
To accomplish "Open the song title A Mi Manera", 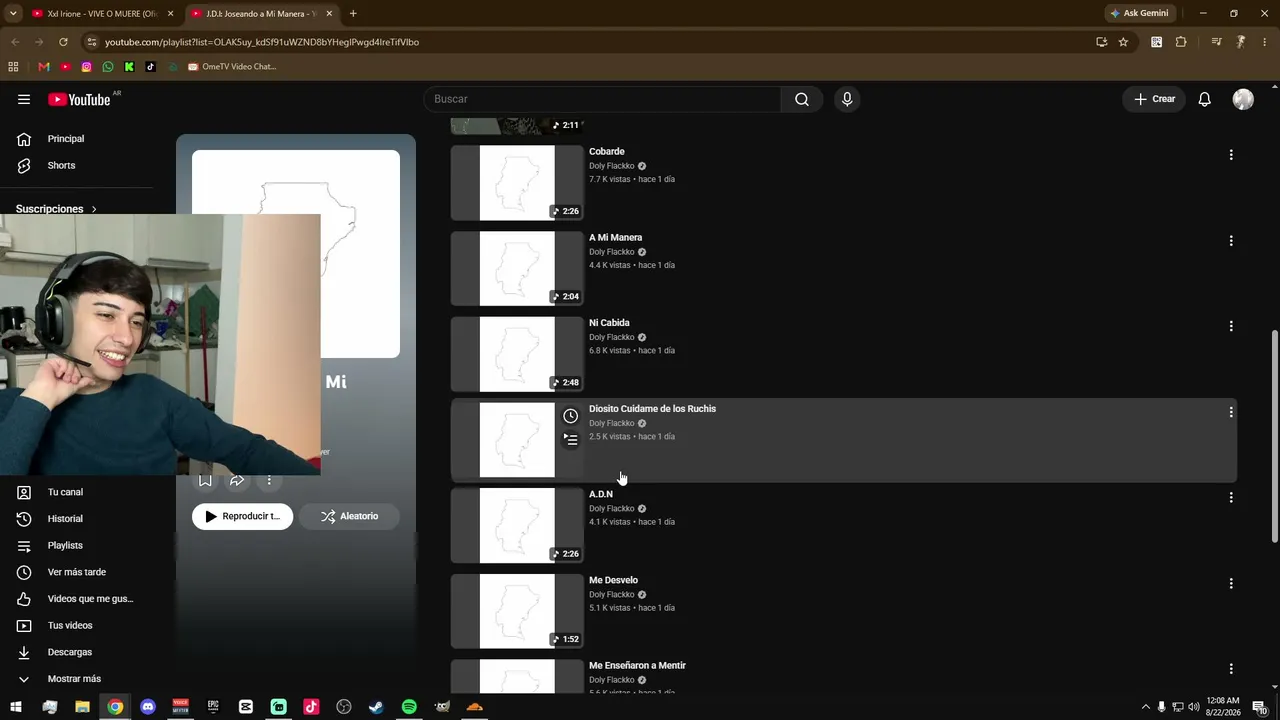I will (615, 238).
